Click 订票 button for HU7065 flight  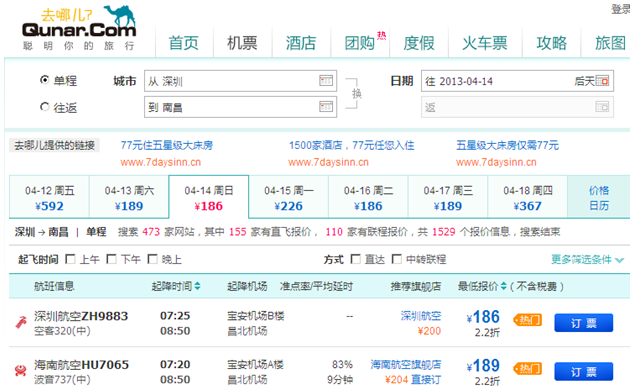pyautogui.click(x=584, y=371)
